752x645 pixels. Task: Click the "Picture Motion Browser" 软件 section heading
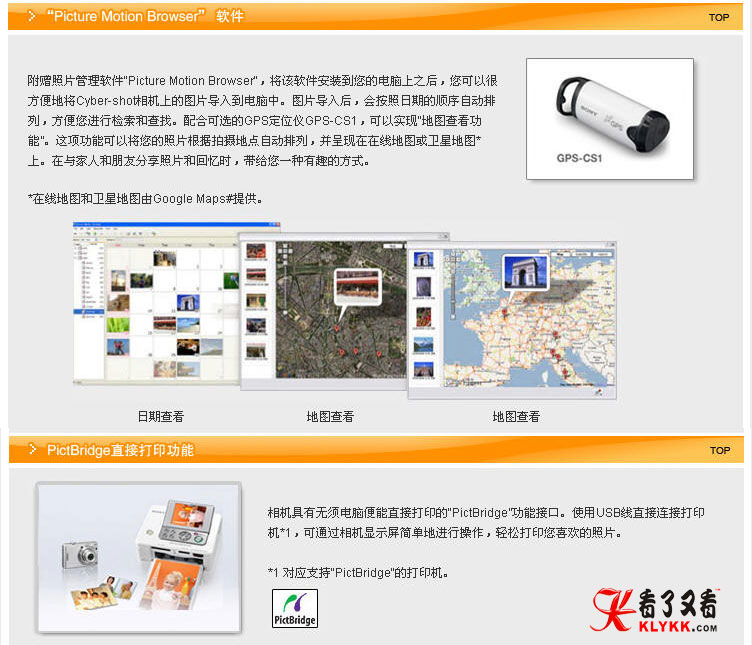coord(145,16)
